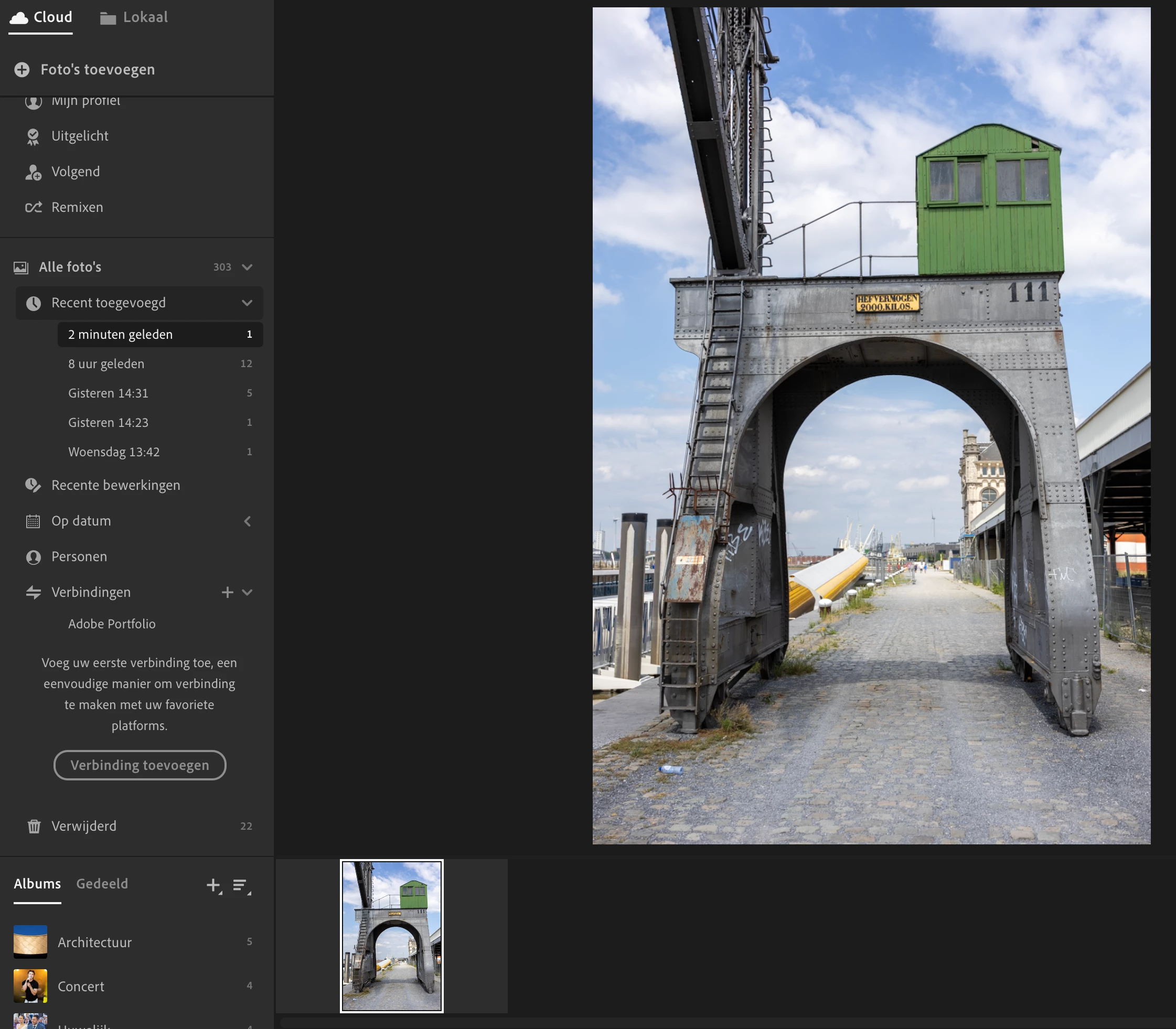Image resolution: width=1176 pixels, height=1029 pixels.
Task: Click the Personen icon
Action: click(33, 557)
